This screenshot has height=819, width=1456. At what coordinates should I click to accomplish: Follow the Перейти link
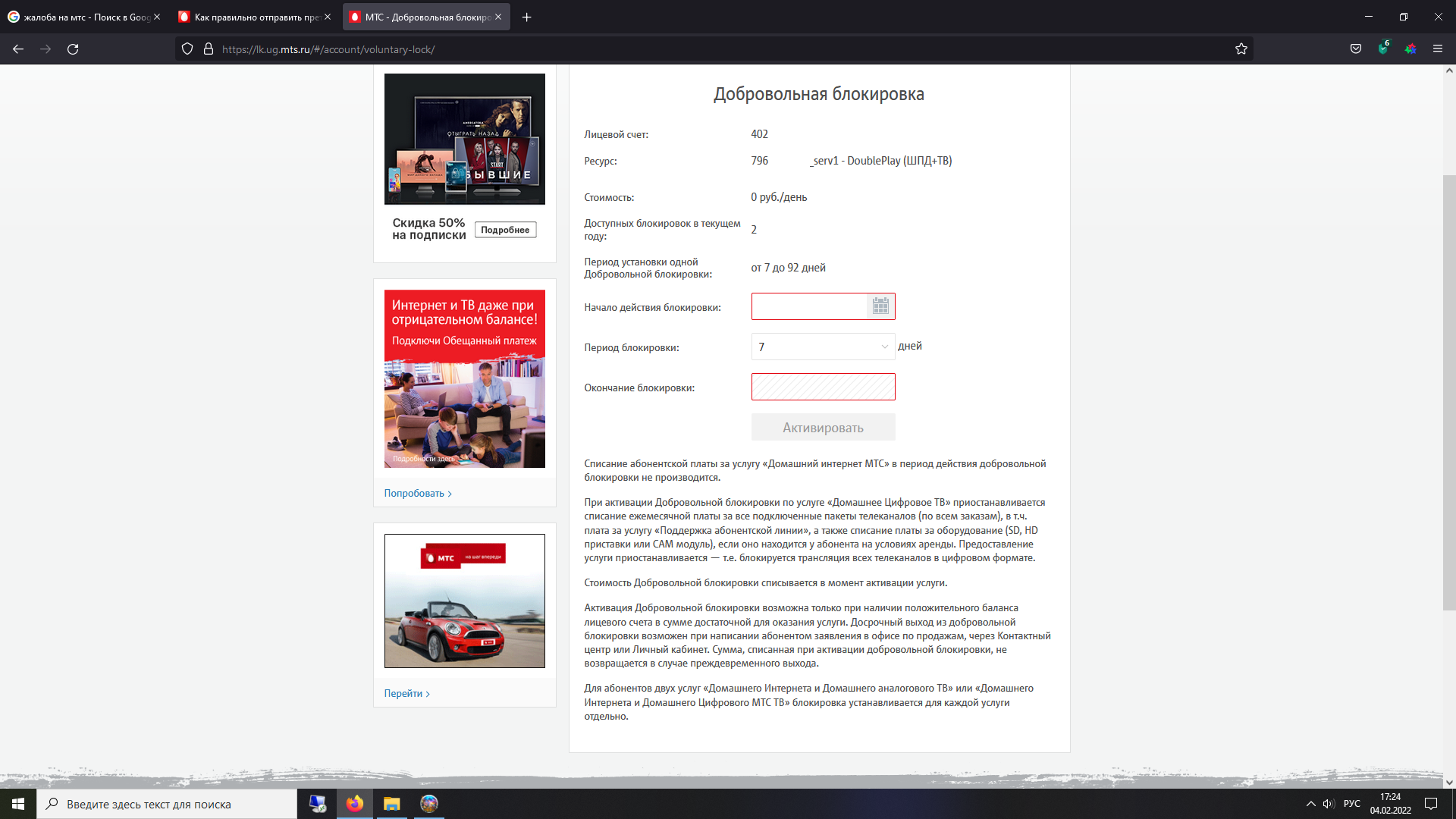[x=406, y=693]
